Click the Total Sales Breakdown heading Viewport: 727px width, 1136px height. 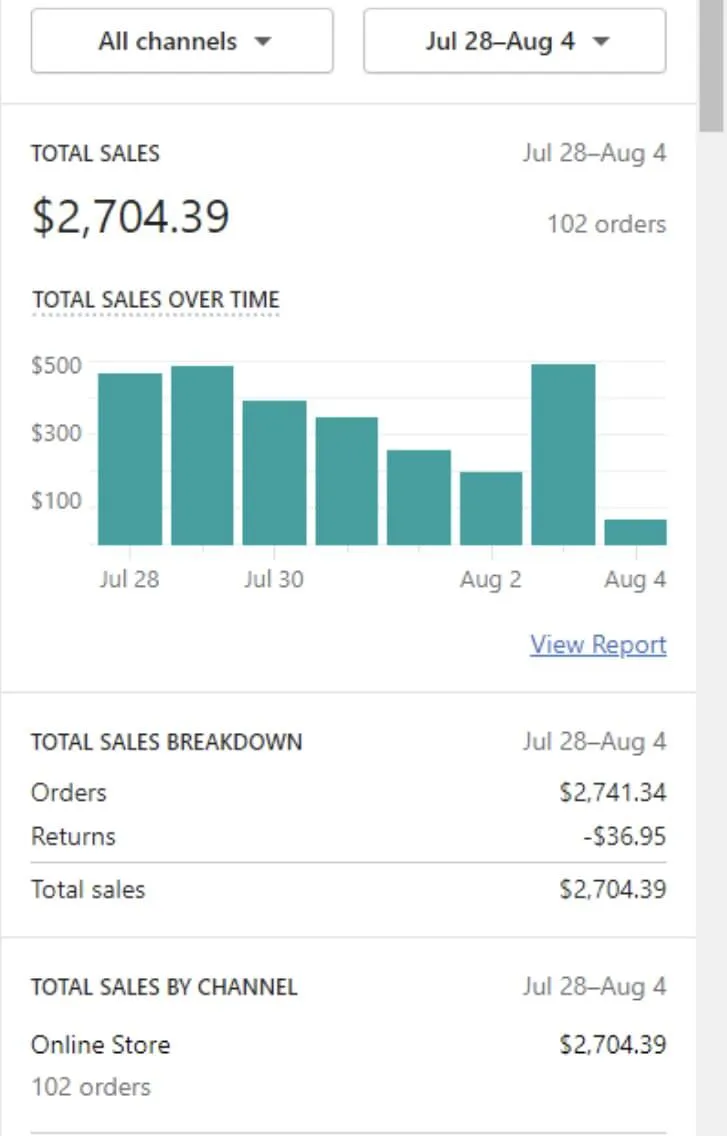(166, 742)
